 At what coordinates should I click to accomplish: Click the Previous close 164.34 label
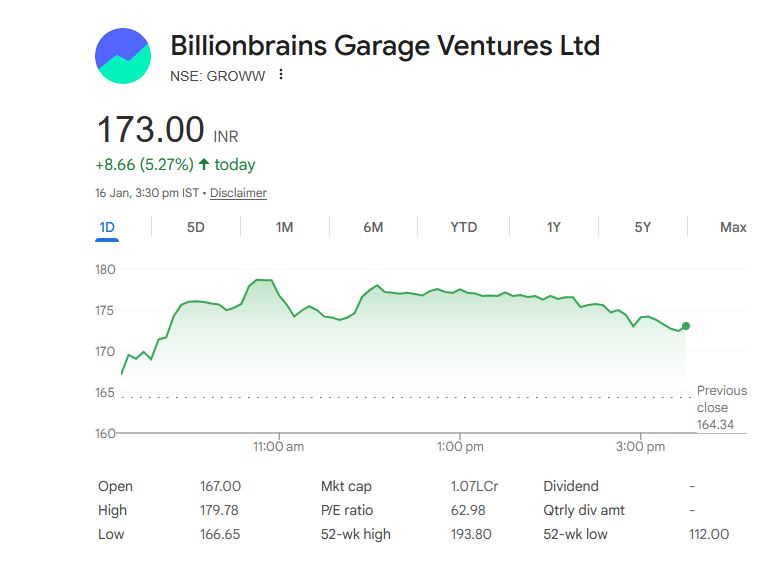[x=721, y=408]
